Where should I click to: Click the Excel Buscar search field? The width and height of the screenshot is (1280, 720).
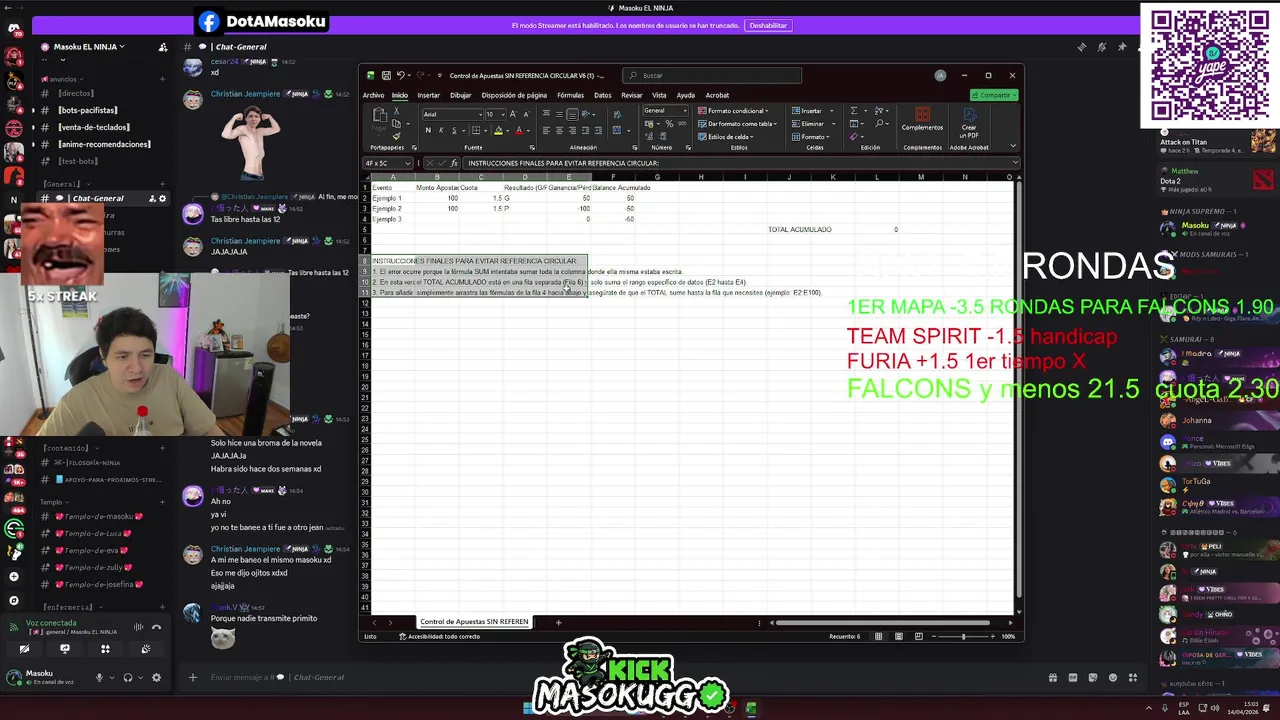pos(711,75)
